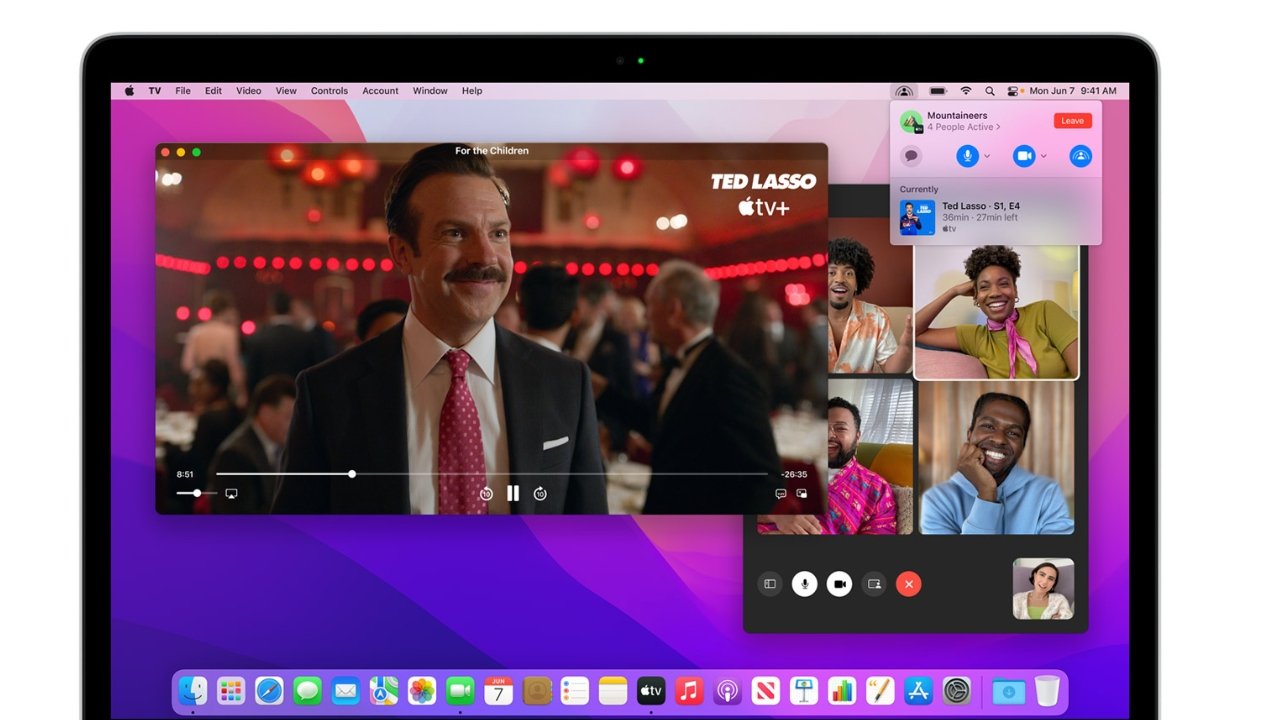Select the participant in the blue hoodie
This screenshot has width=1280, height=720.
997,458
